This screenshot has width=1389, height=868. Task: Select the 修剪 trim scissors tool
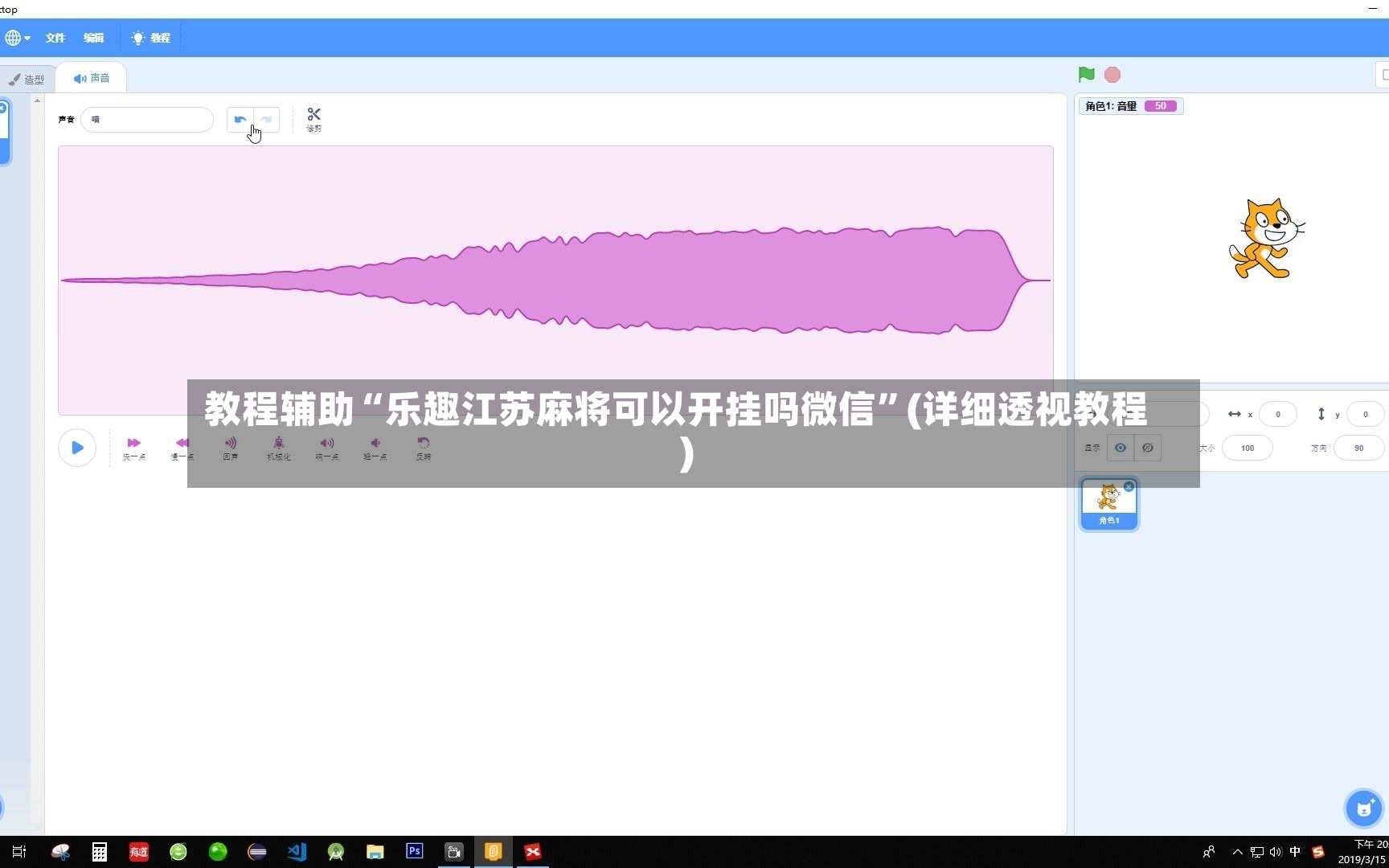313,120
